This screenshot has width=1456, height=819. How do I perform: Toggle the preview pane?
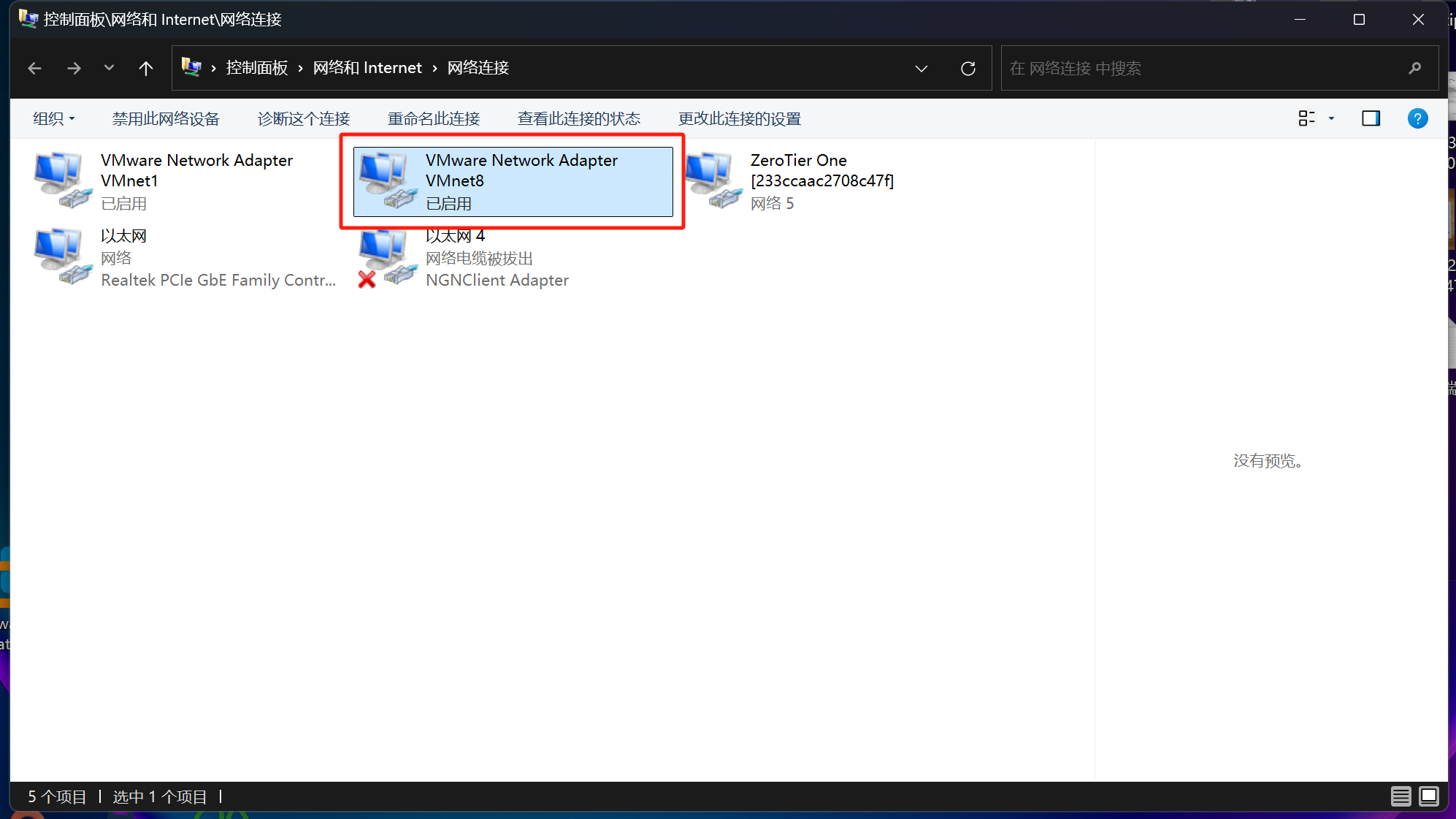pyautogui.click(x=1371, y=118)
